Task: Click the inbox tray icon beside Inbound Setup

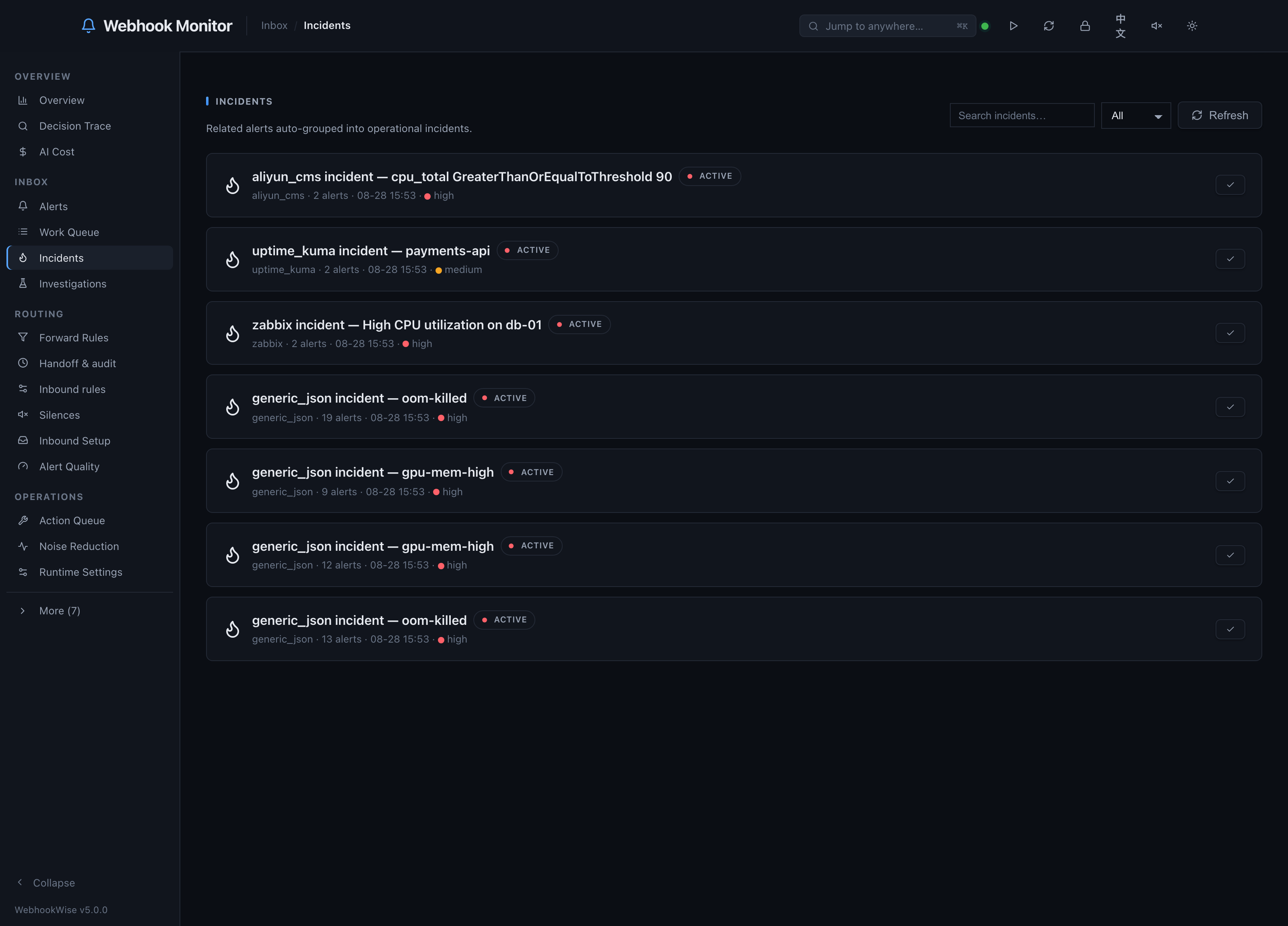Action: 23,440
